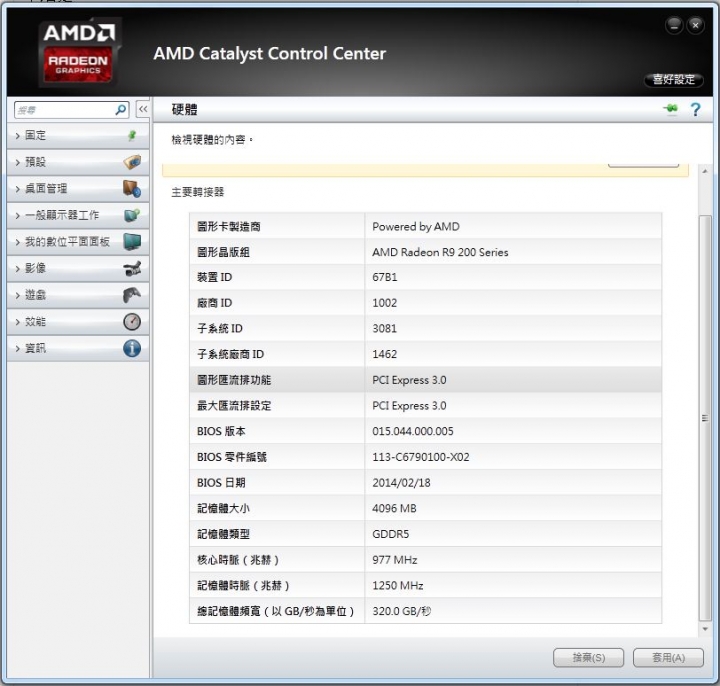Click the 資訊 info icon

[132, 348]
